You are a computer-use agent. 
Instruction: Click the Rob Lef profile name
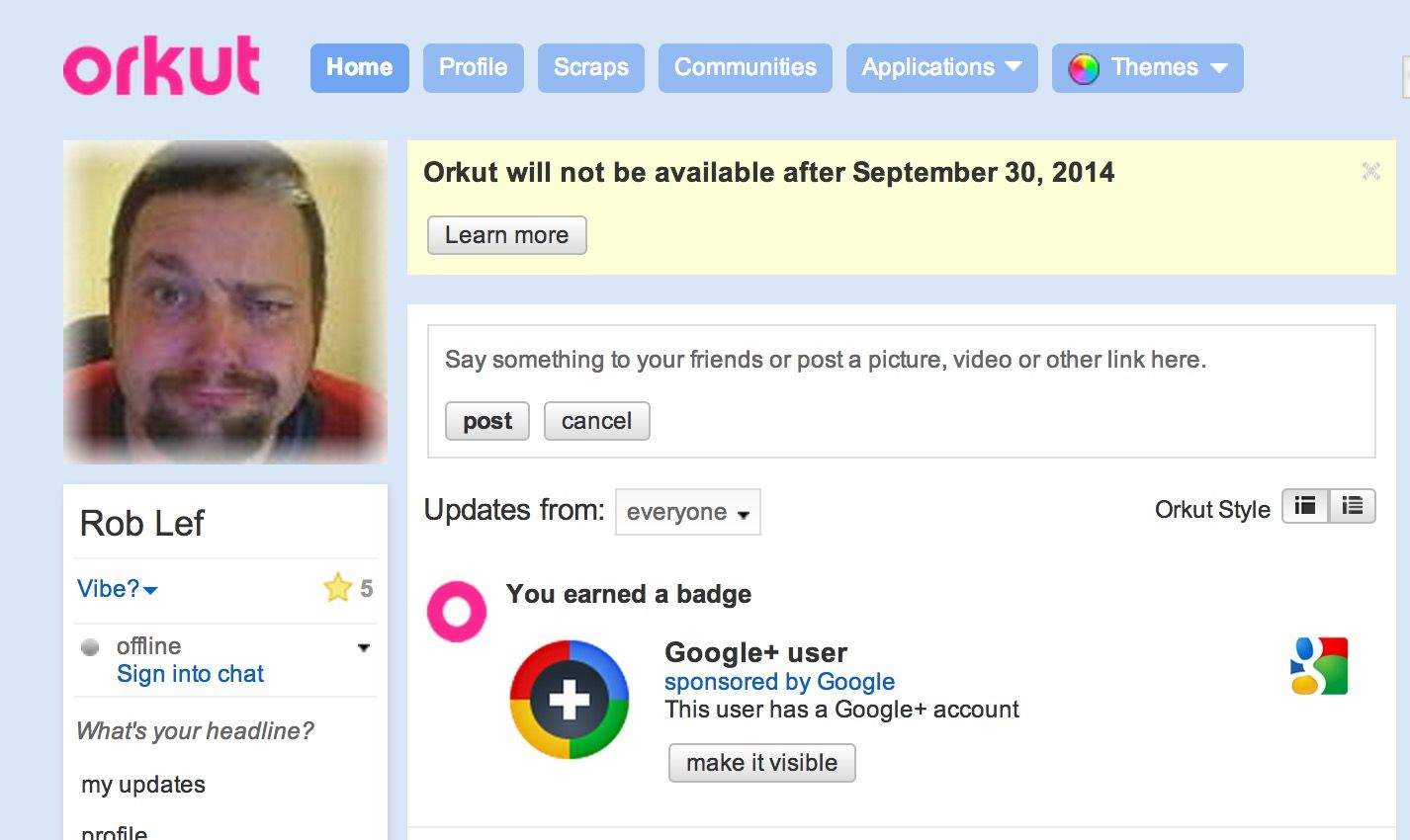[x=141, y=523]
